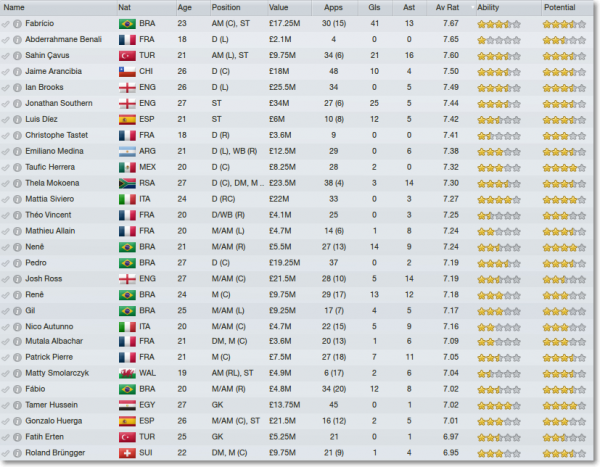Viewport: 600px width, 467px height.
Task: Open player Roland Brüngger's profile
Action: click(x=55, y=453)
